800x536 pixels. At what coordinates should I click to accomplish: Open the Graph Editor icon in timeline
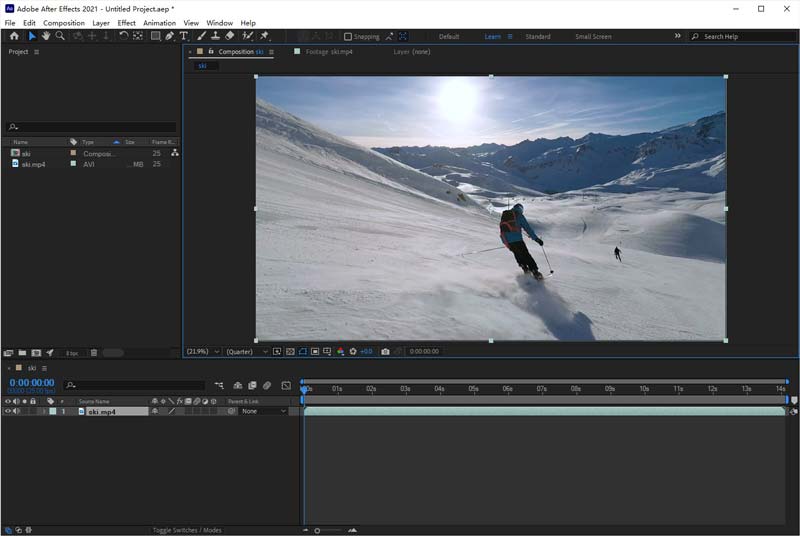coord(286,386)
